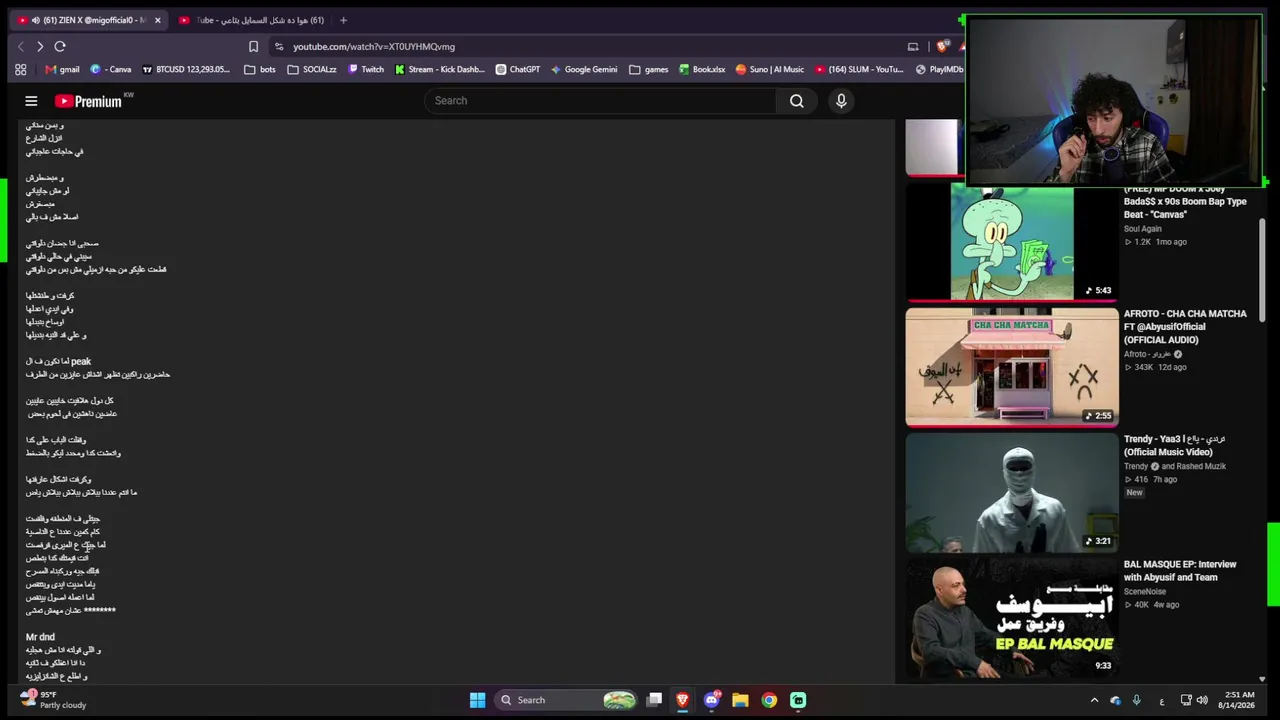The image size is (1280, 720).
Task: Open picture-in-picture icon in the address bar
Action: pyautogui.click(x=913, y=46)
